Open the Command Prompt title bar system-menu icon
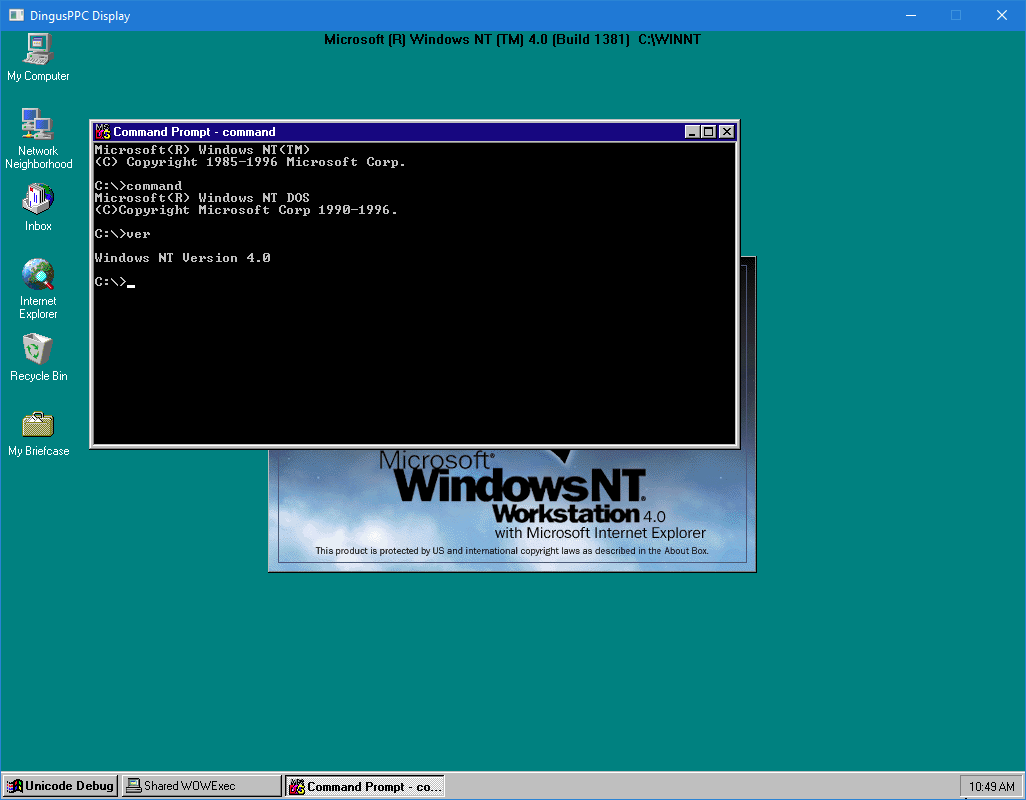 pos(103,131)
